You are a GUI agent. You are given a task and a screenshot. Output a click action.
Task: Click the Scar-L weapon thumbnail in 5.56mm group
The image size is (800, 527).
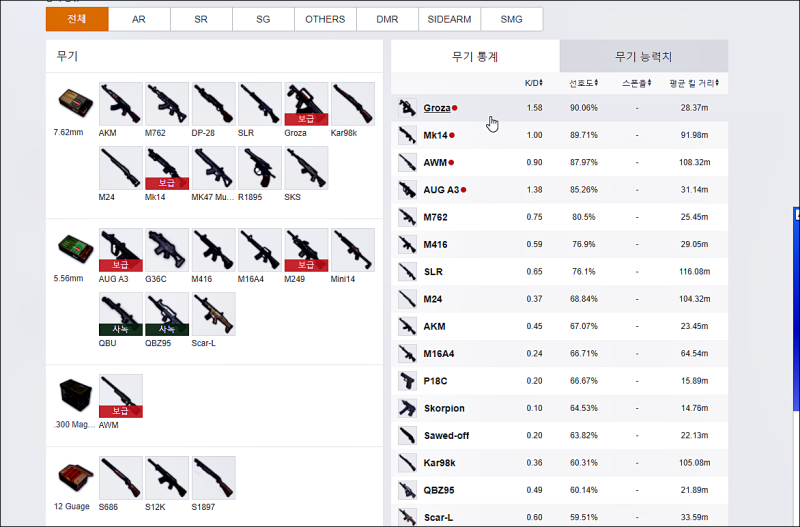214,314
